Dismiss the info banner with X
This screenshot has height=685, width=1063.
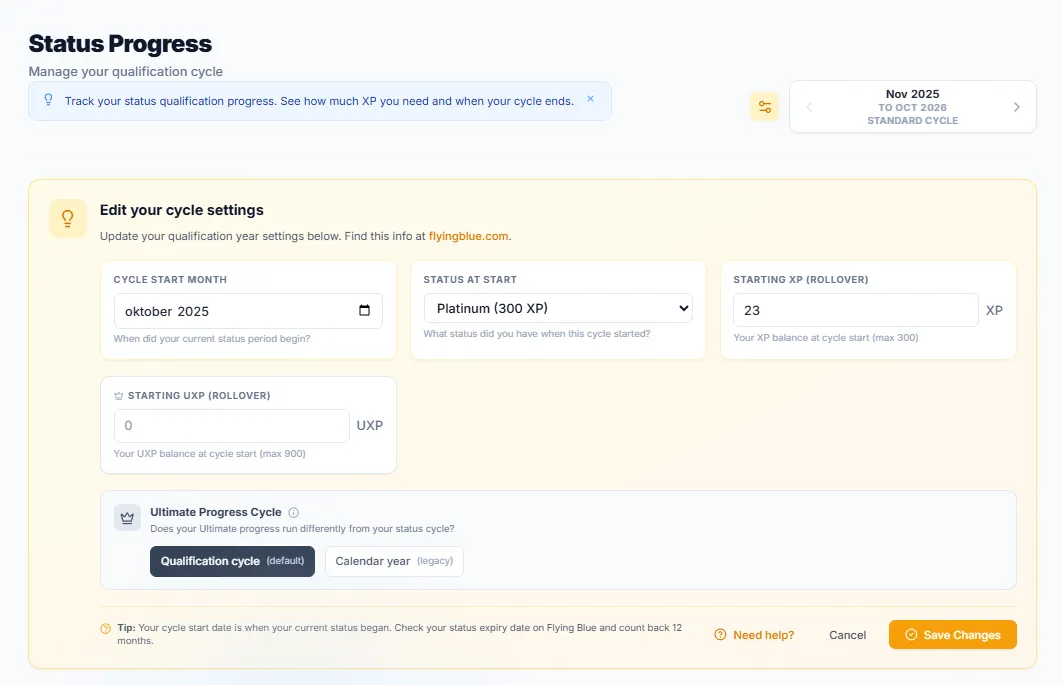(590, 99)
